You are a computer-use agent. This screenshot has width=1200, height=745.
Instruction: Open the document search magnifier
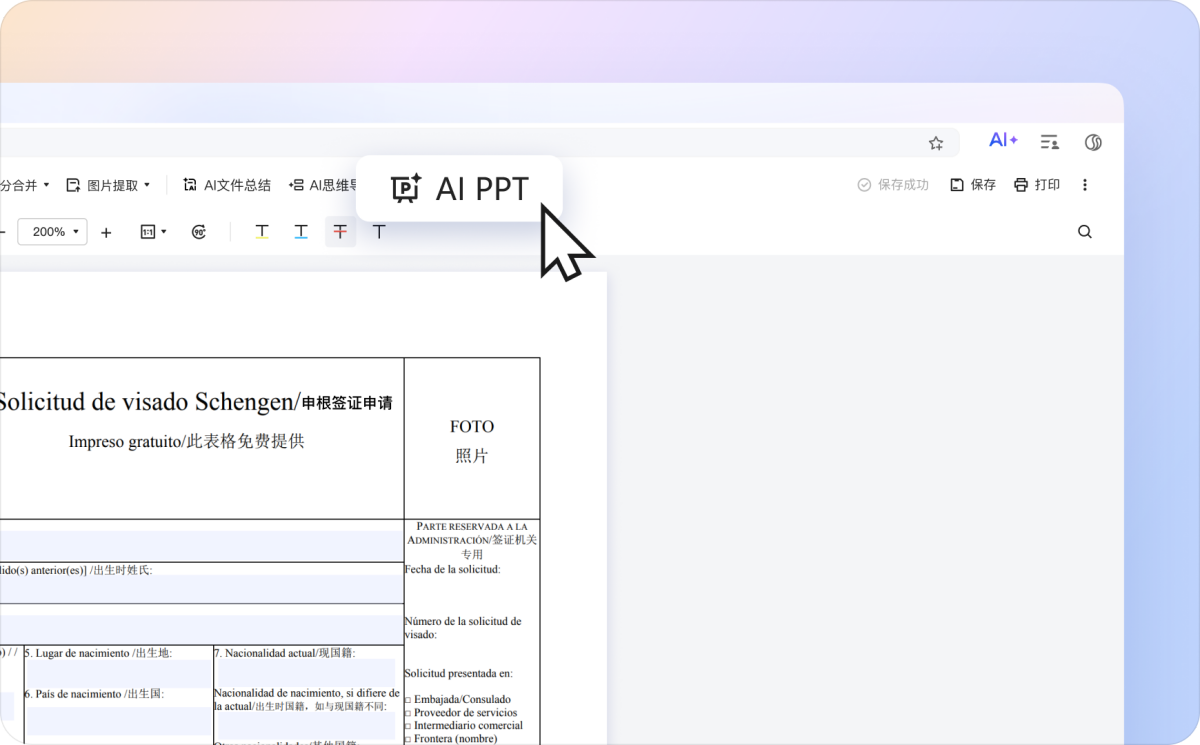(x=1085, y=231)
